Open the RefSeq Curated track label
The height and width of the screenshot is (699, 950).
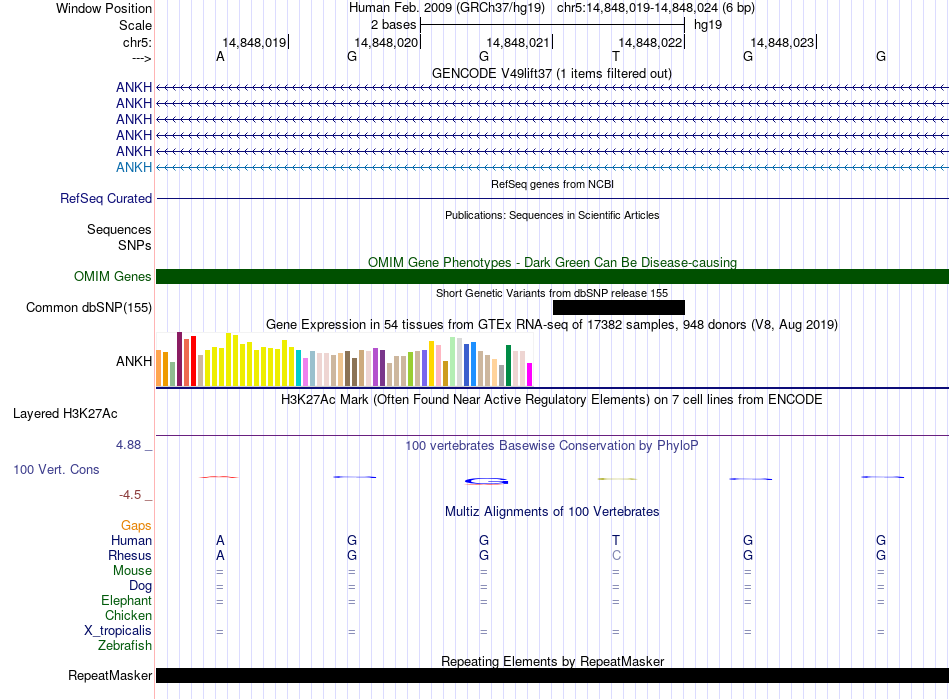coord(106,198)
